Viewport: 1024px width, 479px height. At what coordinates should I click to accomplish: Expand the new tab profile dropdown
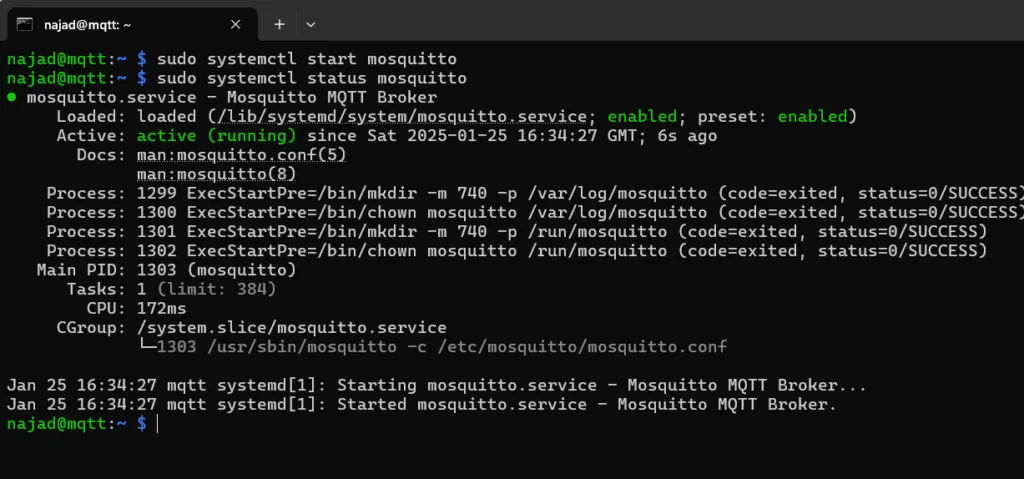311,24
